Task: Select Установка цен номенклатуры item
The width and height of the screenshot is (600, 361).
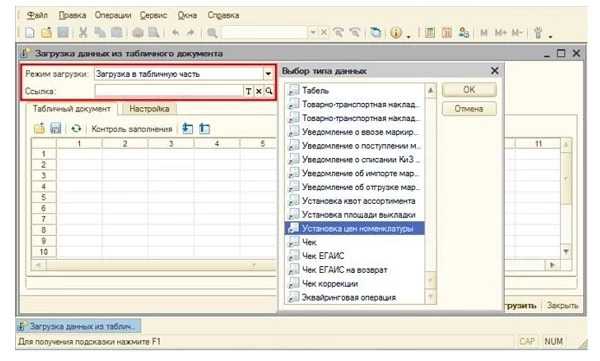Action: pyautogui.click(x=355, y=228)
